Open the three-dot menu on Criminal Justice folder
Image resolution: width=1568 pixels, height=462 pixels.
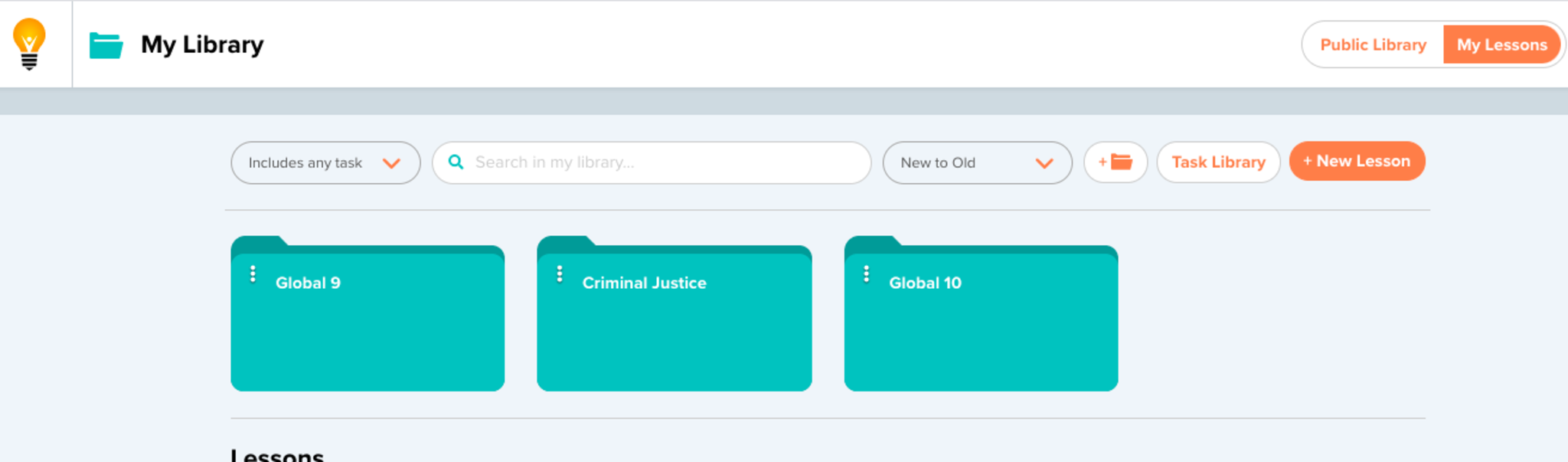pos(560,274)
